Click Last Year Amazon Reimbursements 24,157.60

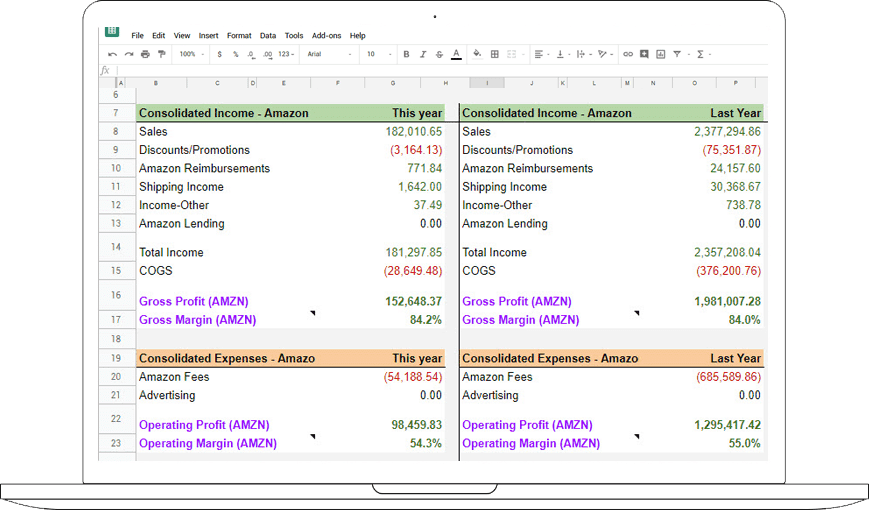pyautogui.click(x=735, y=169)
